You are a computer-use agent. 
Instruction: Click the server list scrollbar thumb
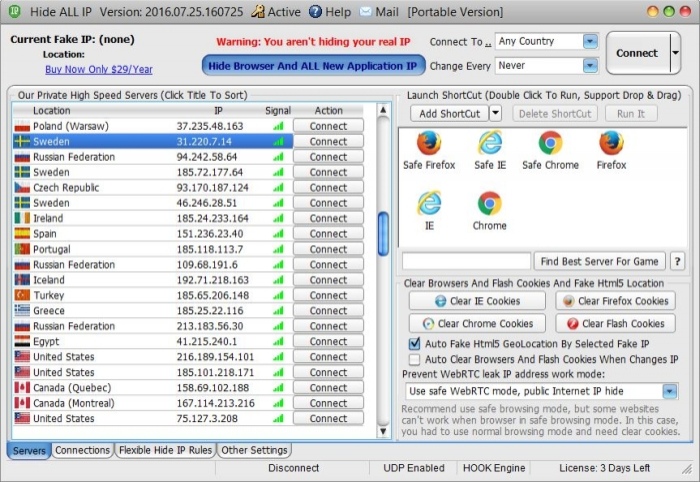pyautogui.click(x=383, y=234)
